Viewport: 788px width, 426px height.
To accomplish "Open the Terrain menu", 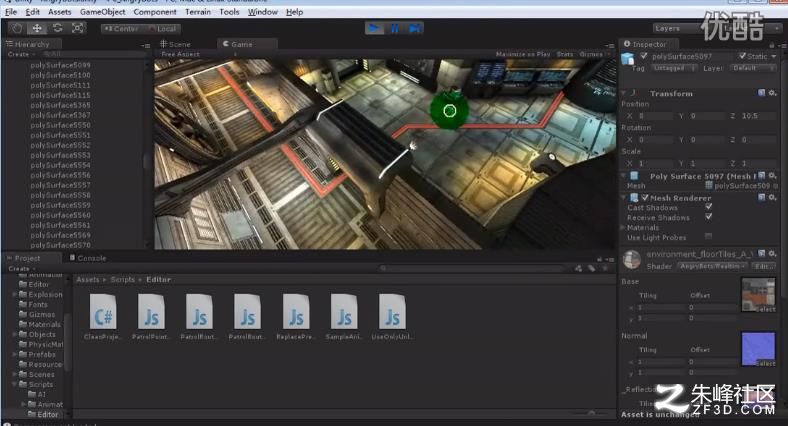I will pyautogui.click(x=198, y=12).
